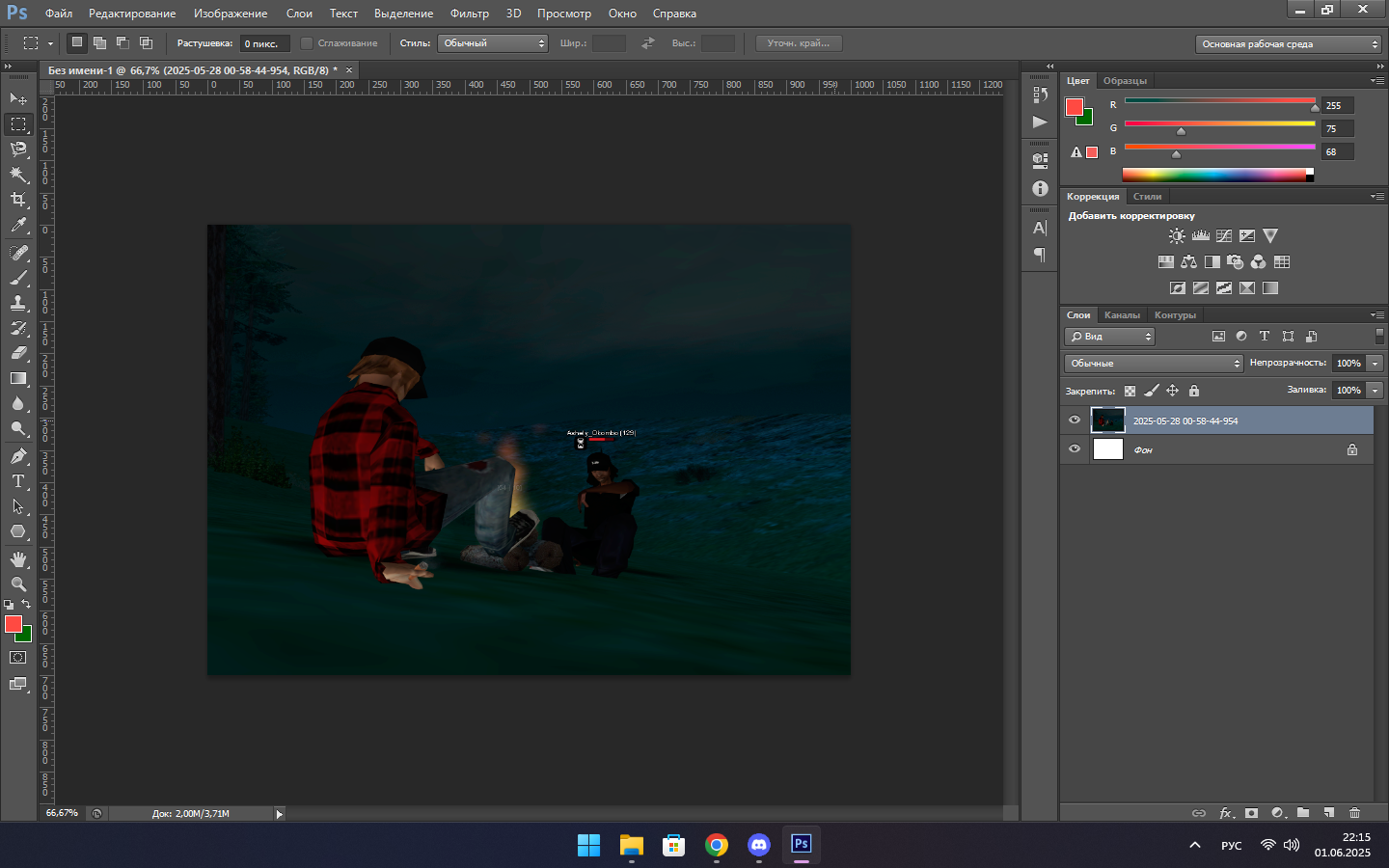Expand the Основная рабочая среда workspace dropdown
This screenshot has height=868, width=1389.
[1289, 44]
